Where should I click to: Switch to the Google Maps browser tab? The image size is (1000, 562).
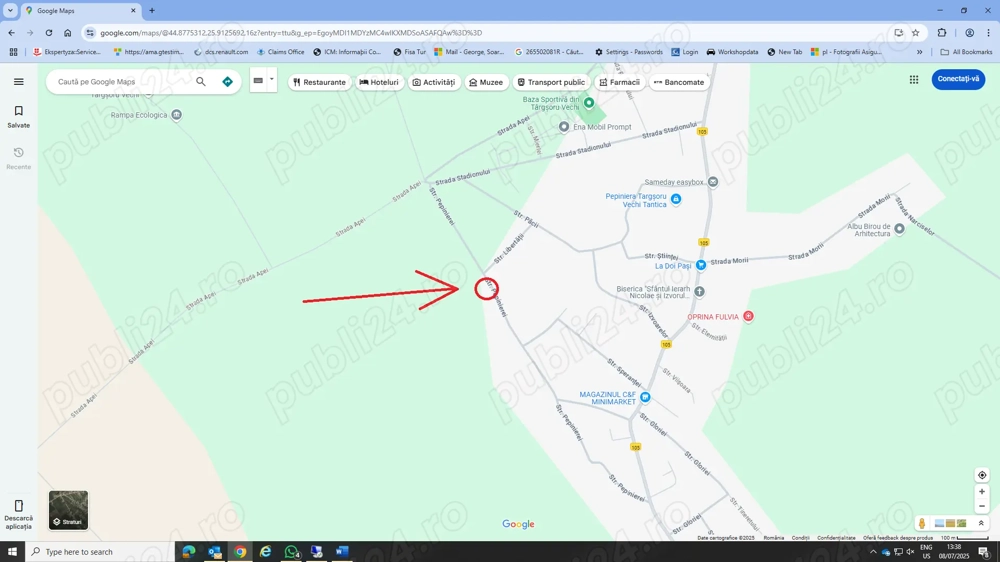click(x=80, y=11)
